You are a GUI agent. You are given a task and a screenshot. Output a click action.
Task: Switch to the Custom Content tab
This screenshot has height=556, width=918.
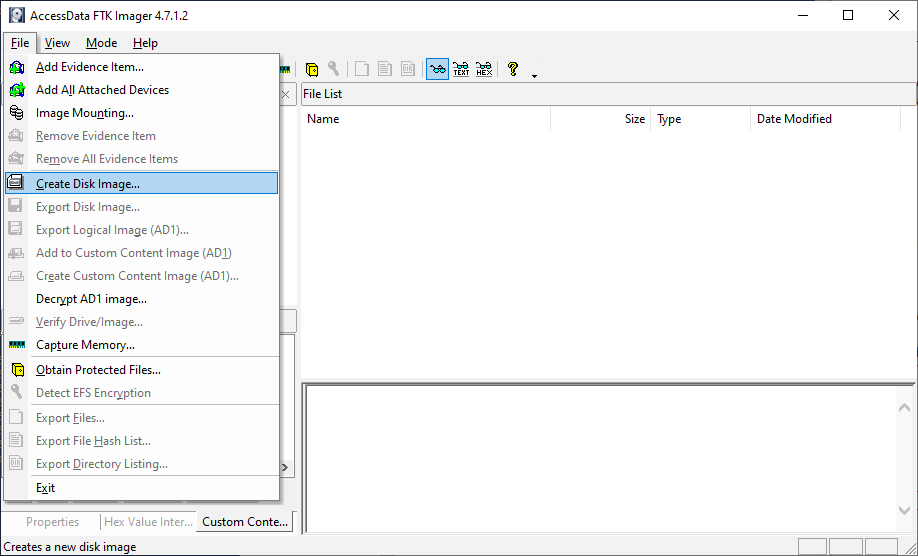point(245,521)
